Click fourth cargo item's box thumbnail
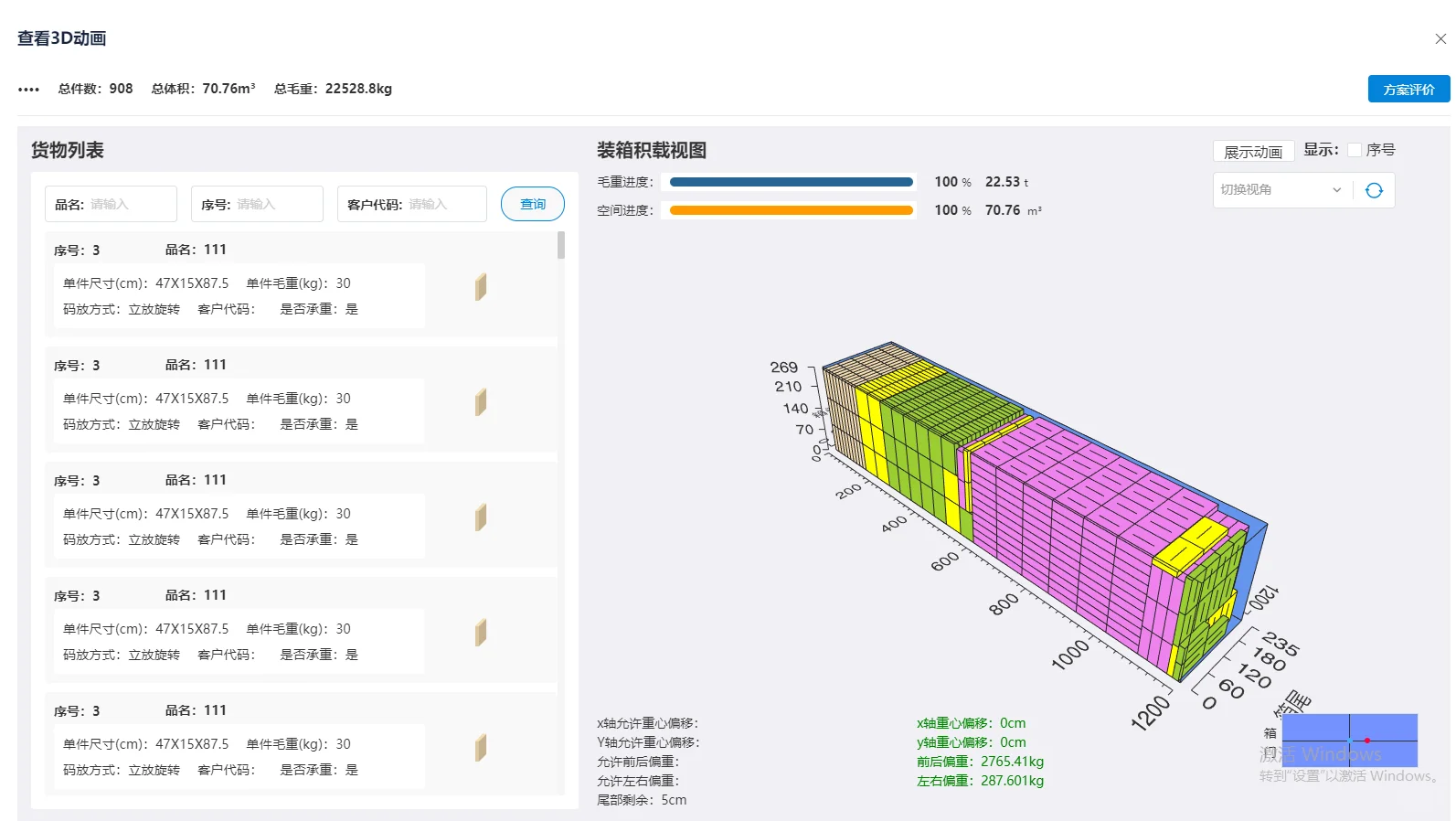Viewport: 1456px width, 821px height. (x=481, y=633)
